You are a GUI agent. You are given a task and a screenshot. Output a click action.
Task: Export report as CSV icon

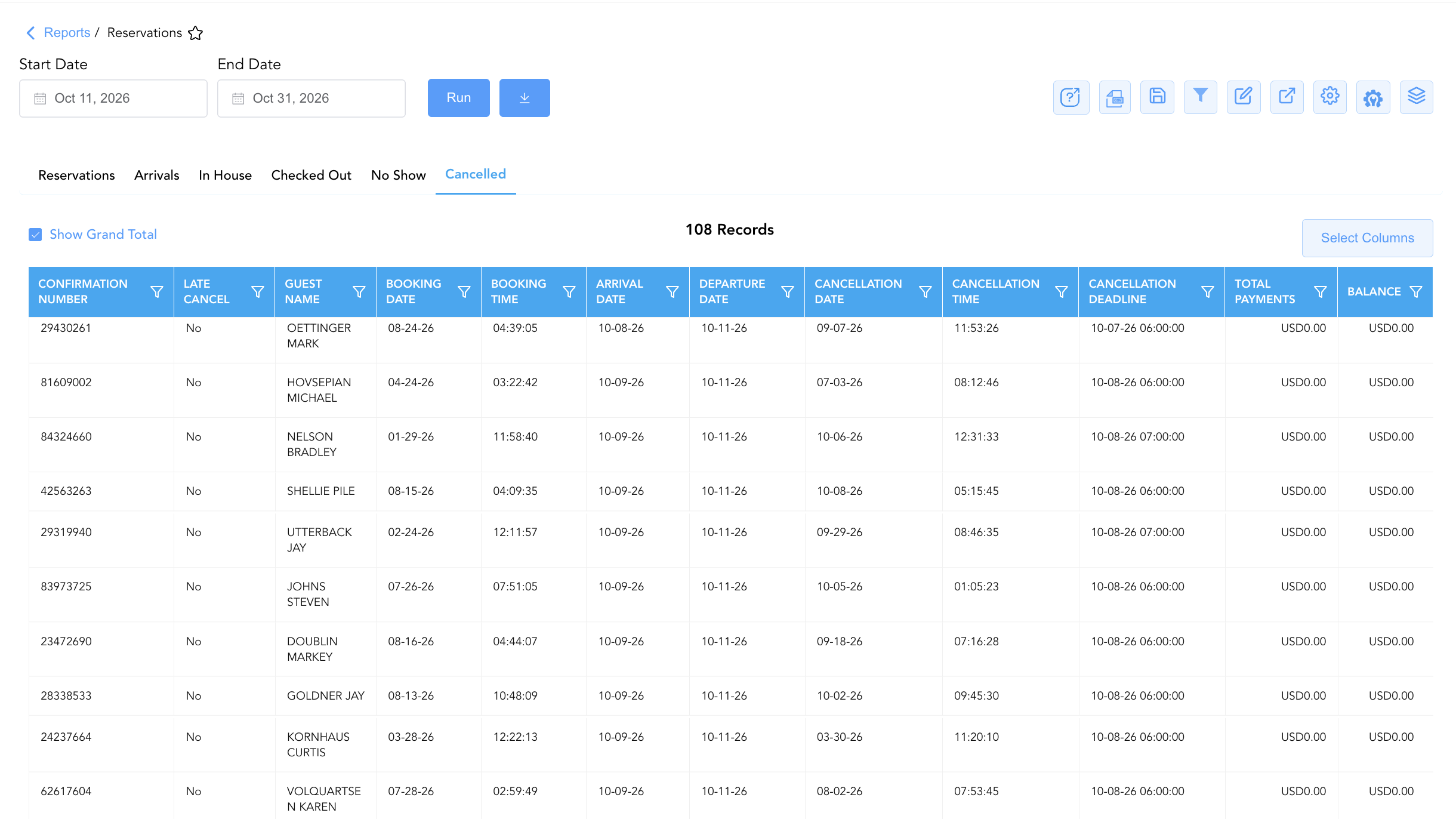point(1114,97)
